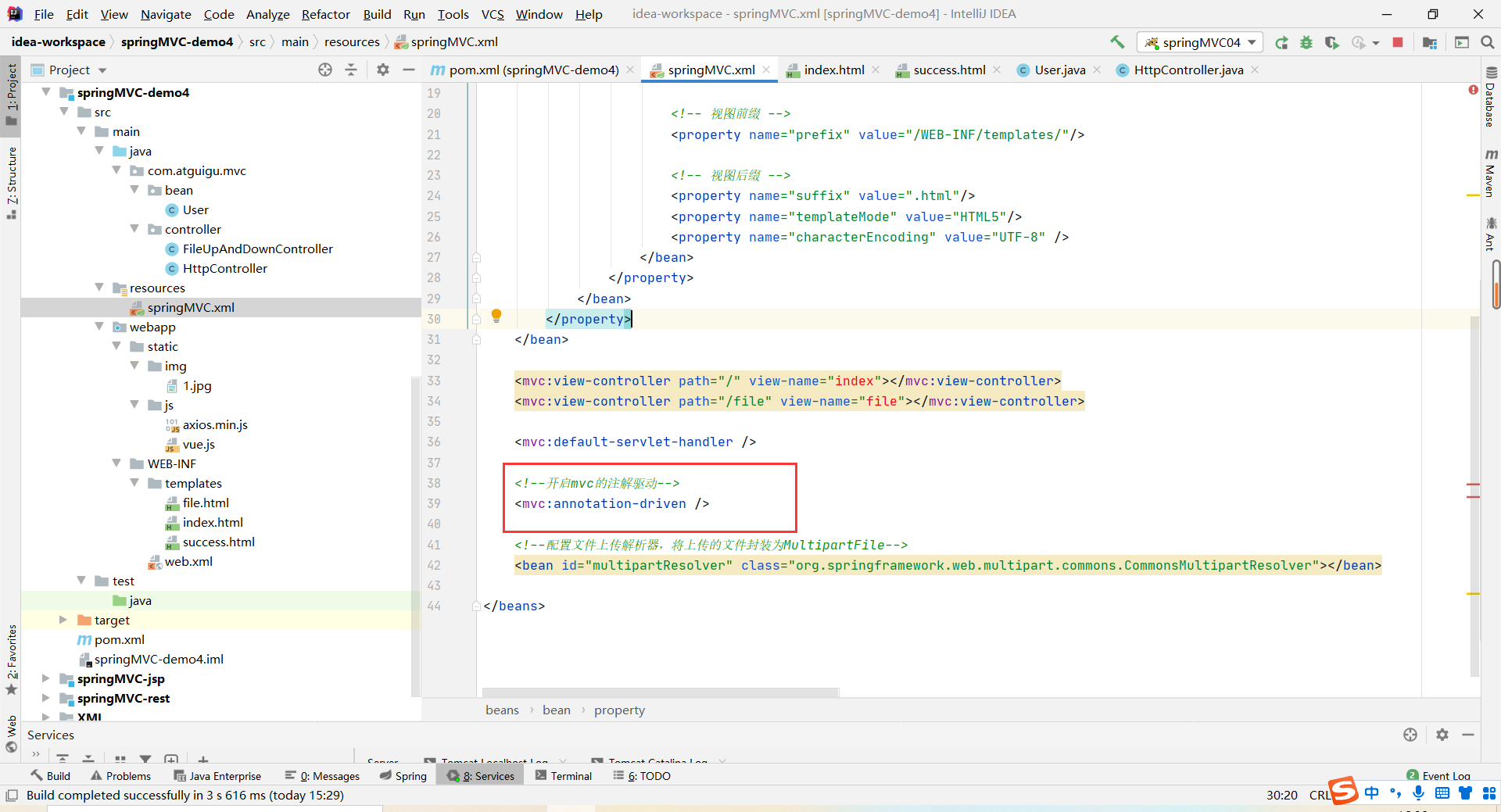Switch to the index.html tab
Screen dimensions: 1501x812
[x=833, y=70]
